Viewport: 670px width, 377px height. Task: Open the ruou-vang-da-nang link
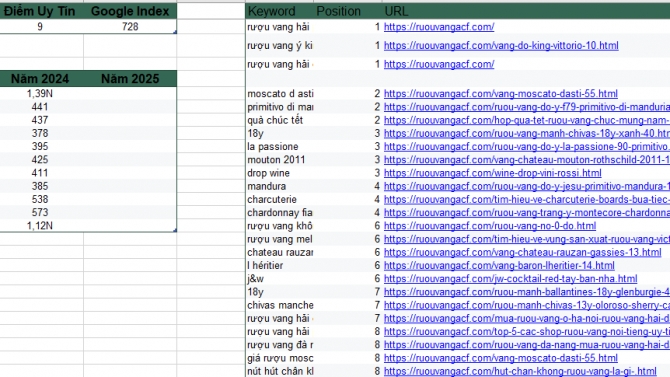[x=527, y=345]
